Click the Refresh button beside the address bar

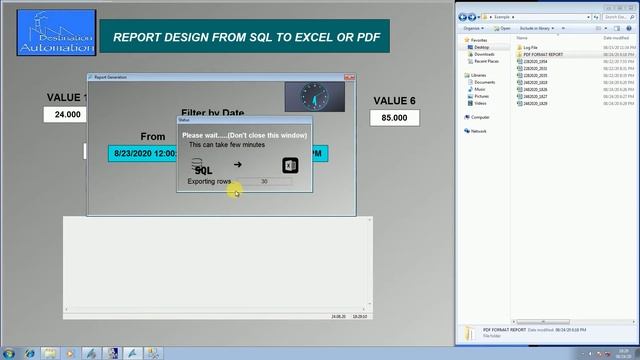[x=596, y=17]
